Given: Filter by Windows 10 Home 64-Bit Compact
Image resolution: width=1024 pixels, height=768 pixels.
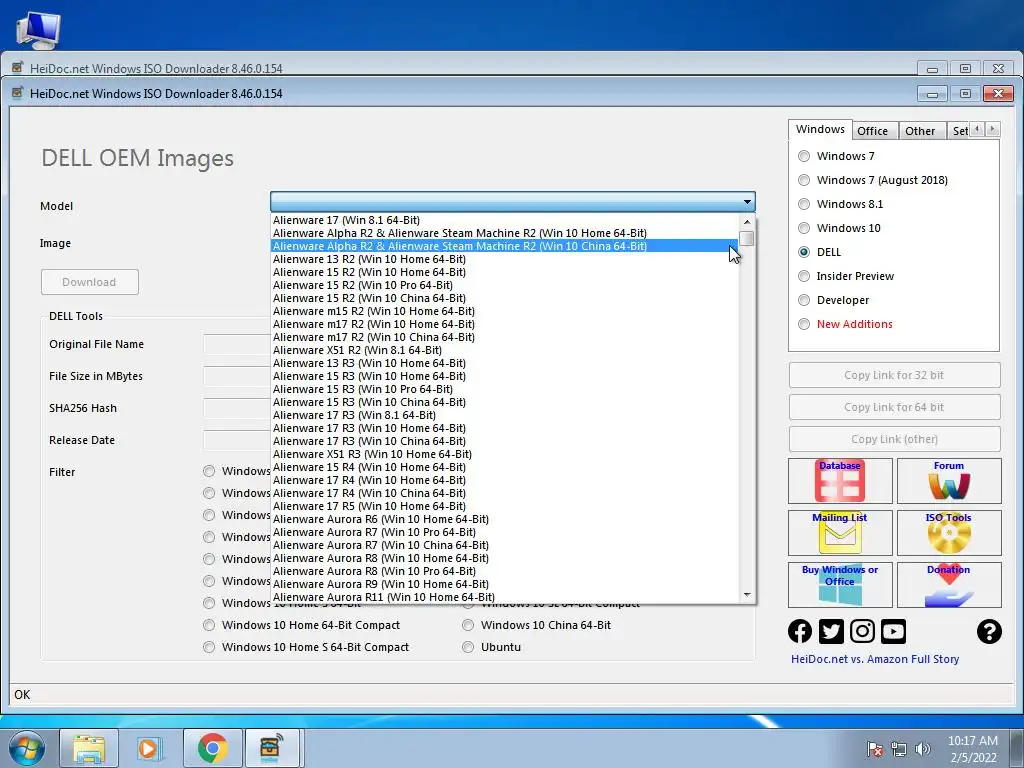Looking at the screenshot, I should point(209,625).
